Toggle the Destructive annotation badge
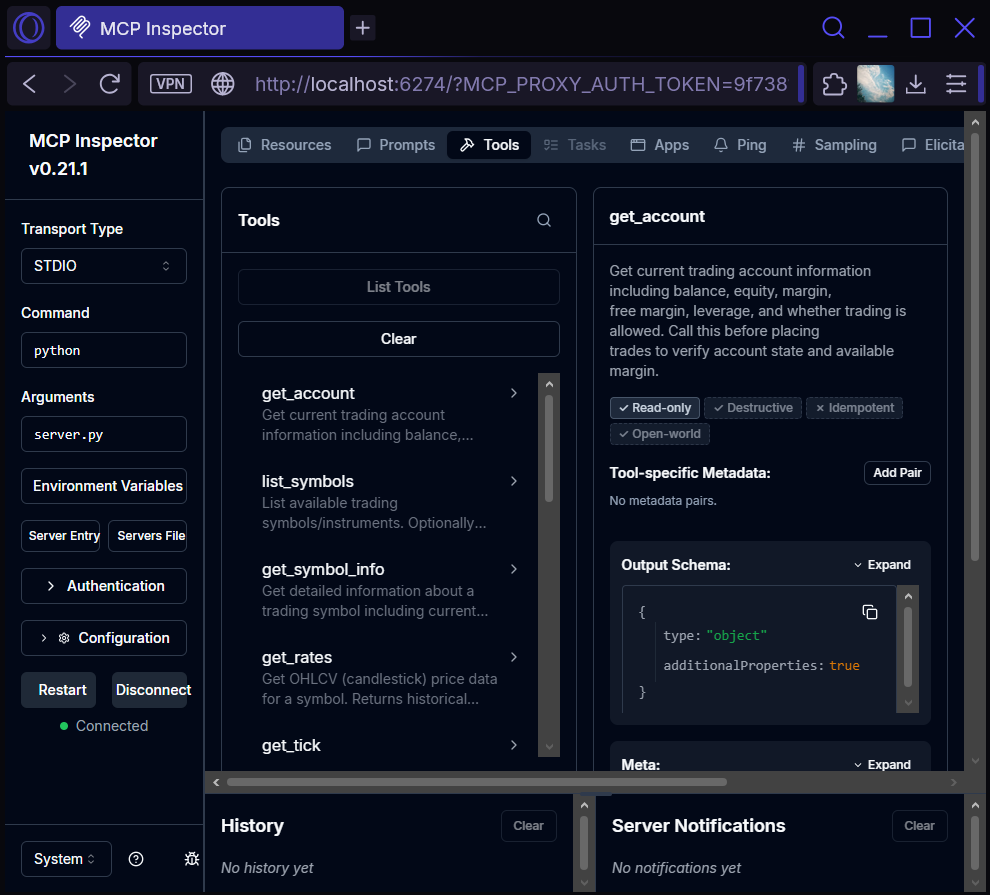990x895 pixels. (752, 408)
